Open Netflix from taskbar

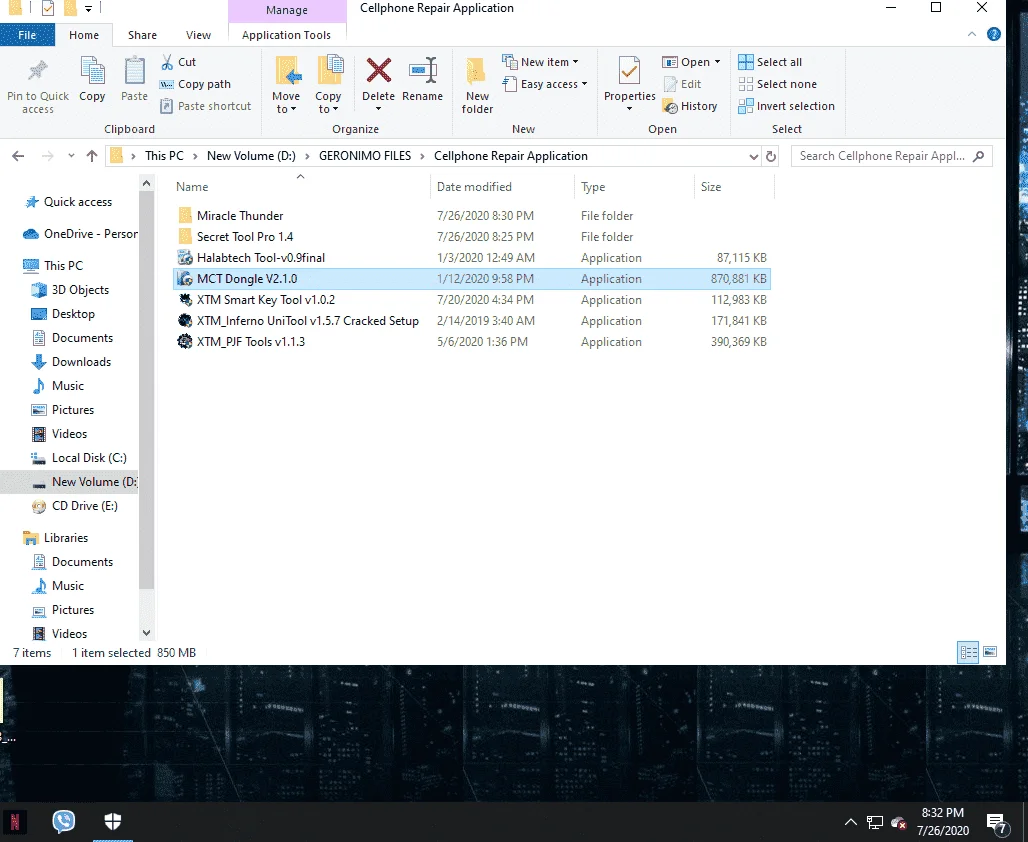click(14, 821)
